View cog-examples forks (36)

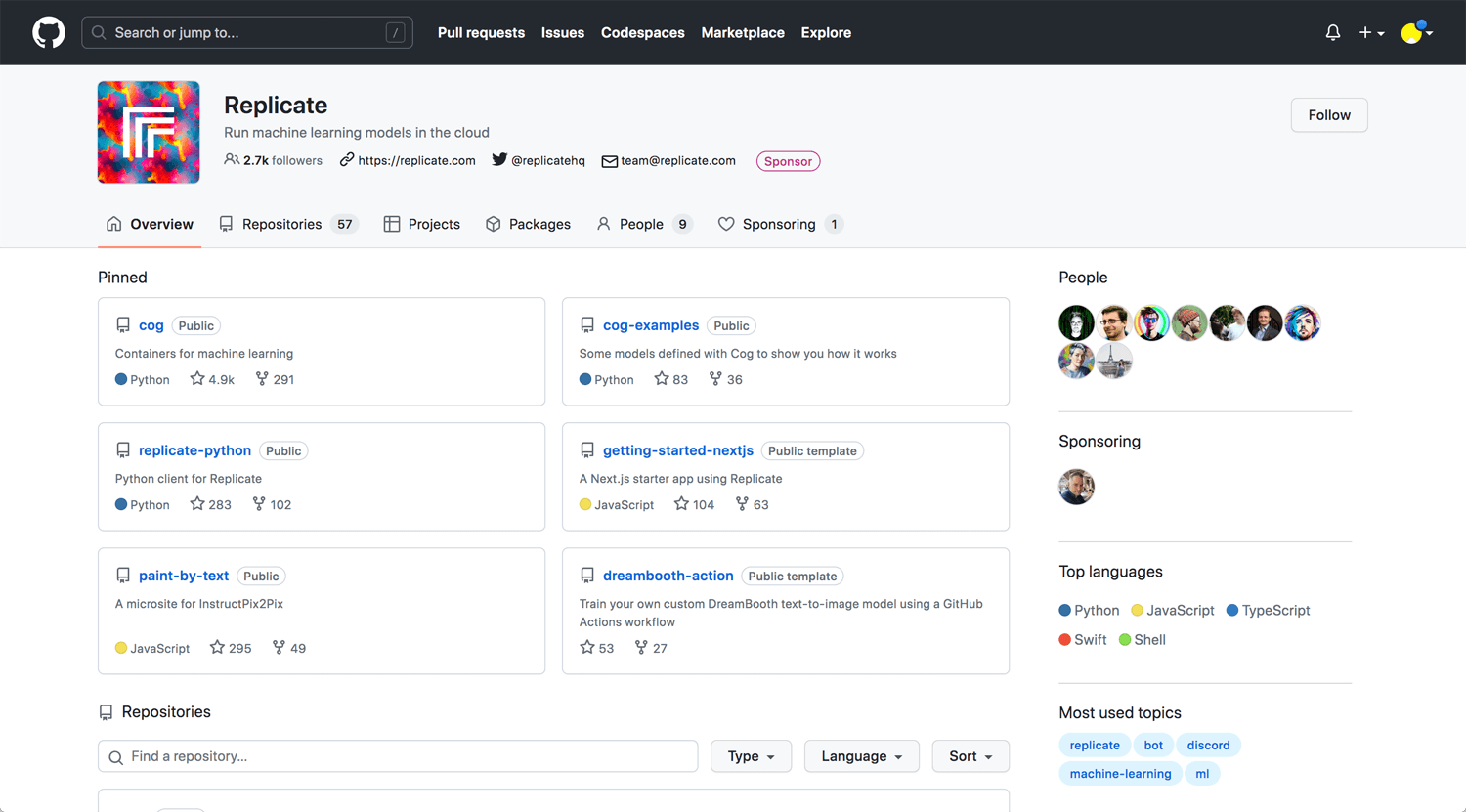[726, 379]
